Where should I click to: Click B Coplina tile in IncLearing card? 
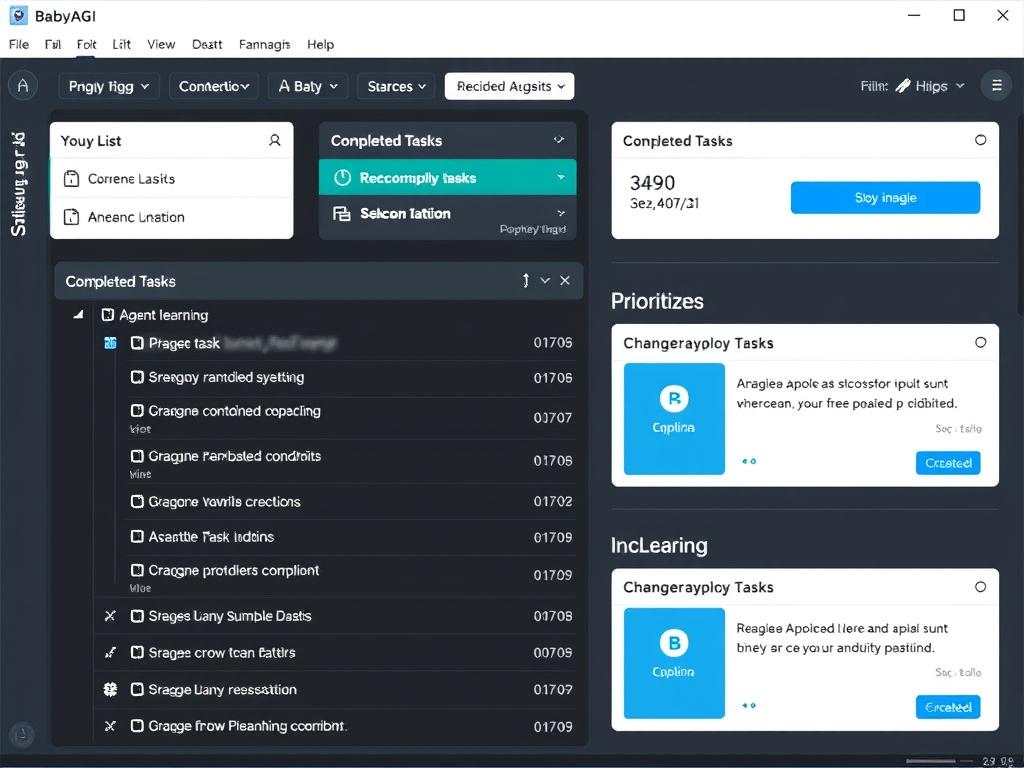[x=674, y=663]
